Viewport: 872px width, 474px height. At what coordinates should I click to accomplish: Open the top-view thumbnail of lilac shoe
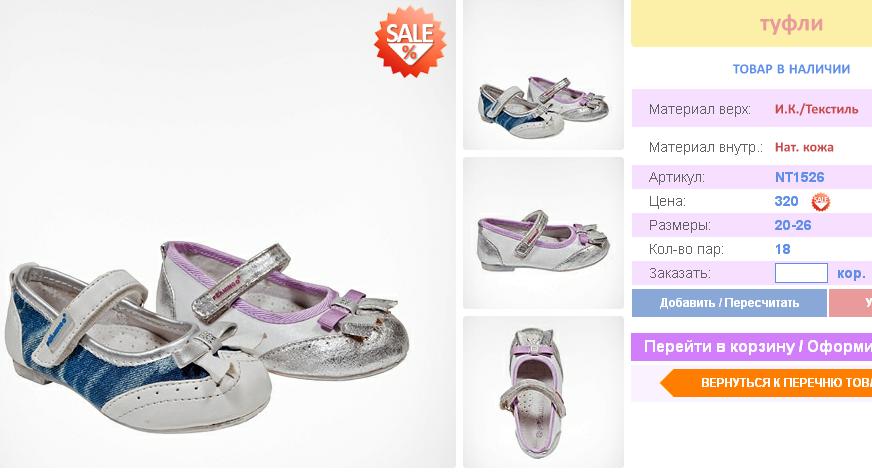[x=543, y=392]
